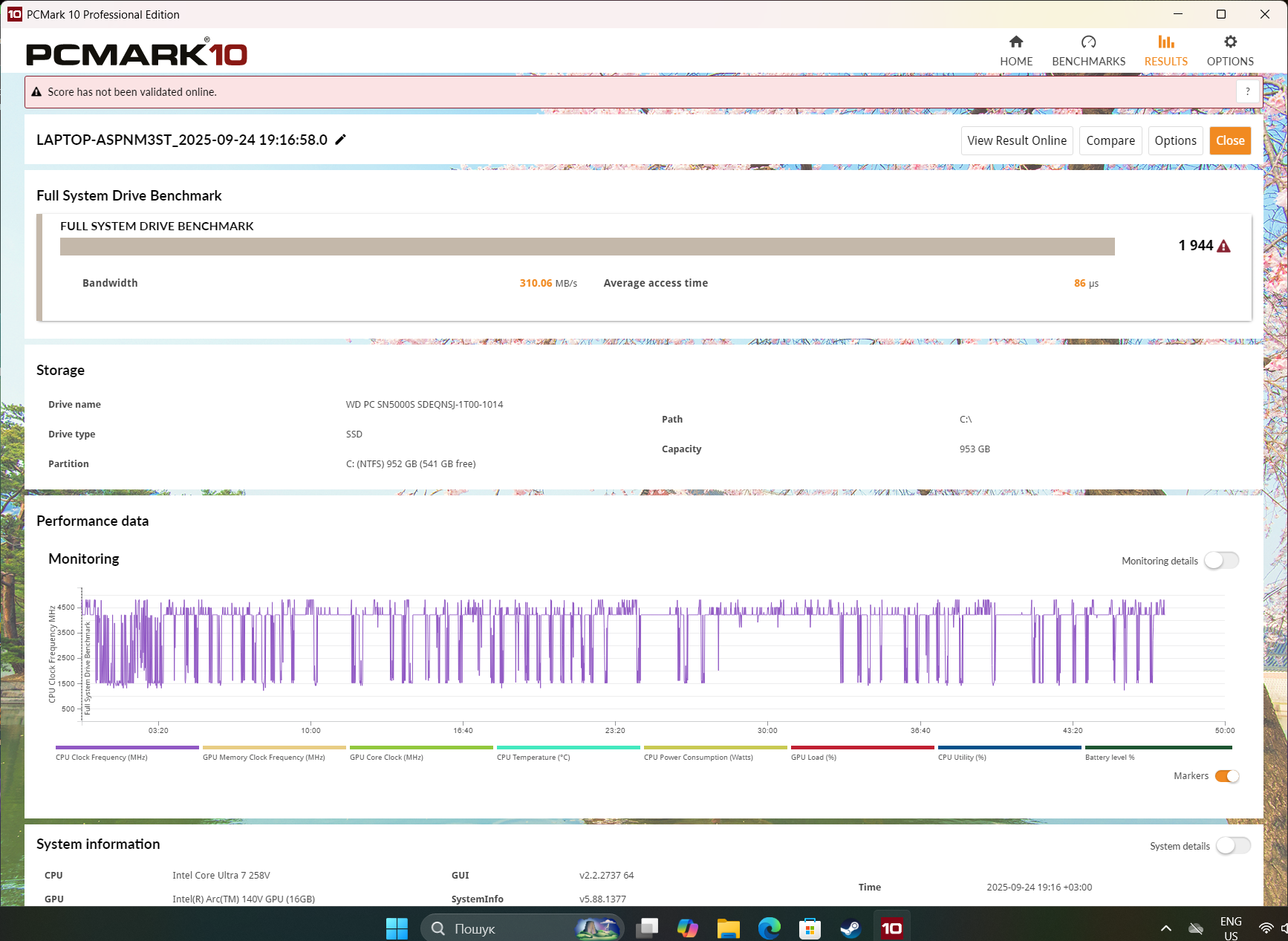The image size is (1288, 941).
Task: Close the result with the orange Close button
Action: click(1230, 140)
